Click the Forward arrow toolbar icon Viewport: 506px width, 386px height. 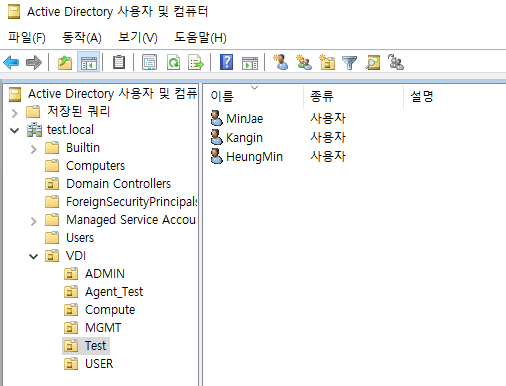(x=34, y=62)
